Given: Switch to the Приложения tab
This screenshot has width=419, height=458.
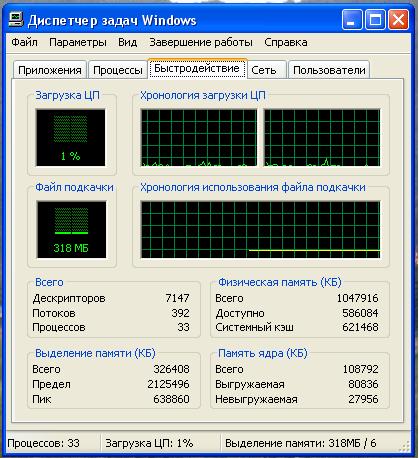Looking at the screenshot, I should 50,70.
